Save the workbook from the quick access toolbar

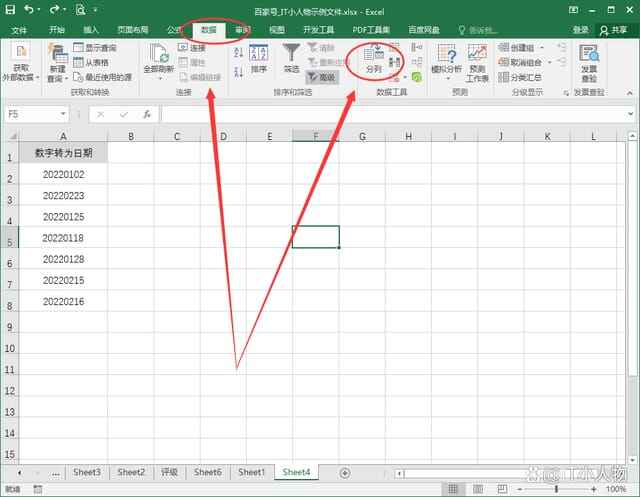10,9
